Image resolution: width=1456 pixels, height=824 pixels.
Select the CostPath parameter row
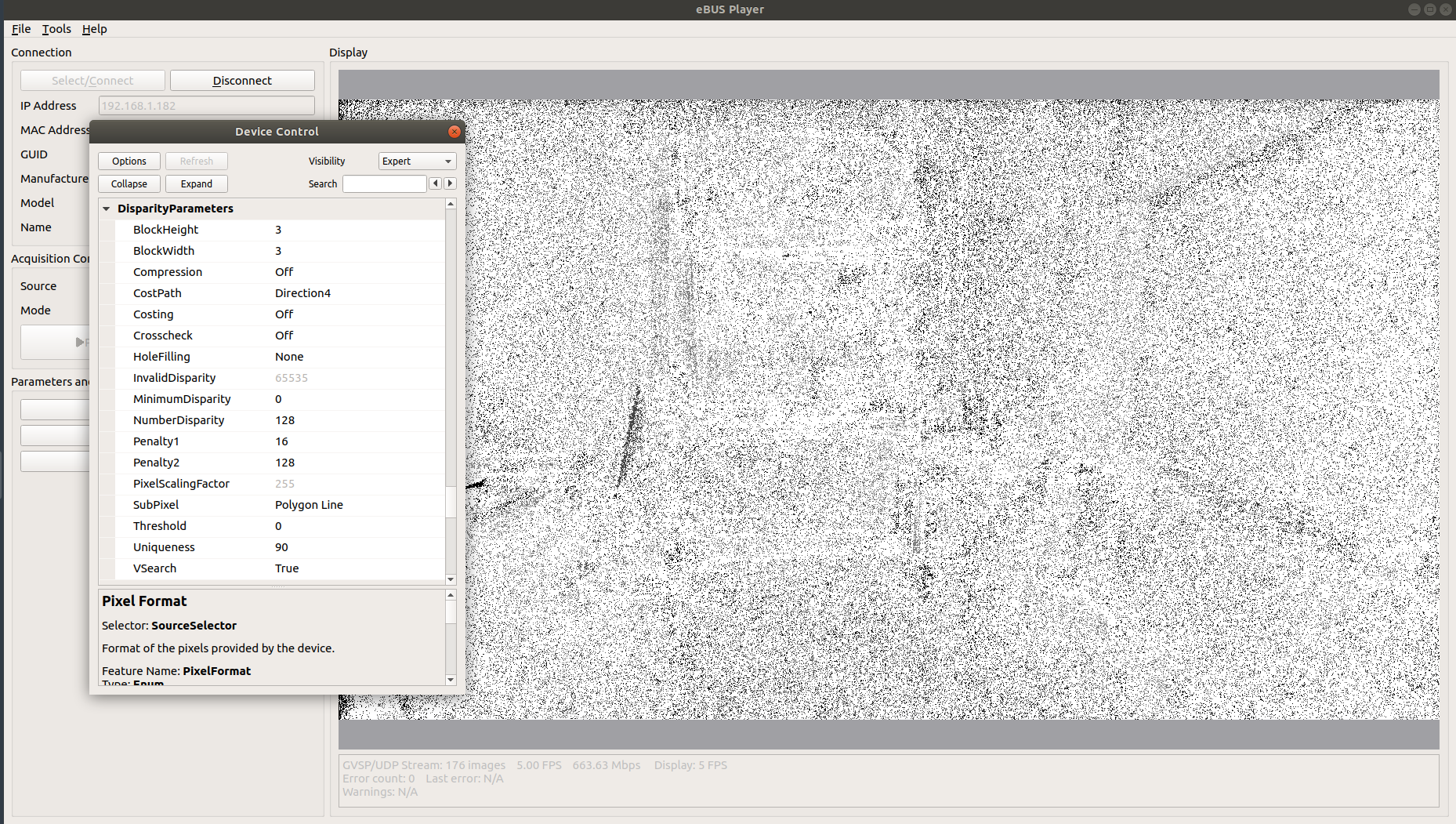(272, 293)
